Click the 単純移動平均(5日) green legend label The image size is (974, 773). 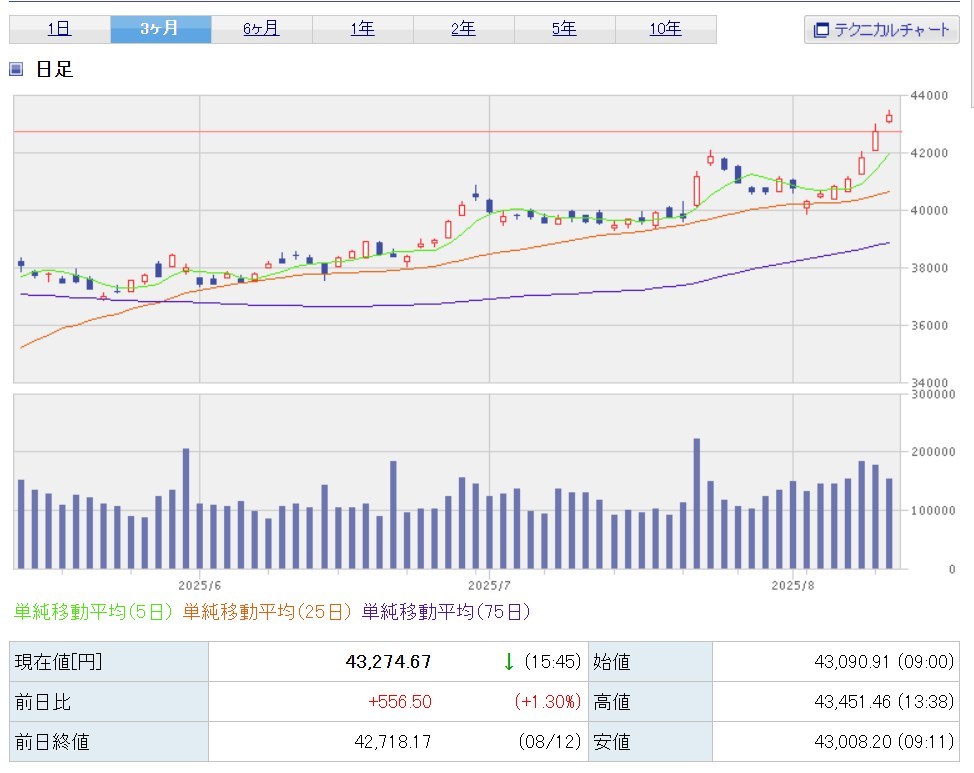pyautogui.click(x=94, y=611)
